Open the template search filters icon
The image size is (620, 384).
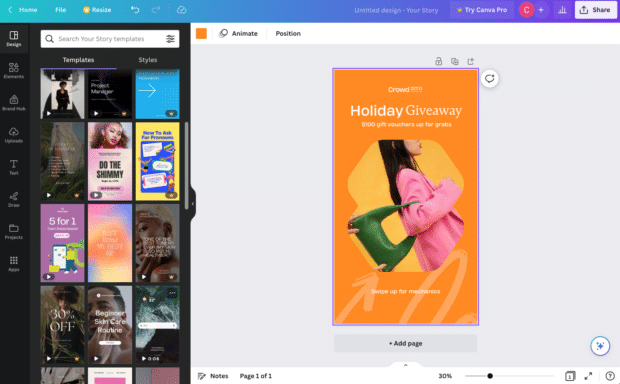click(170, 39)
